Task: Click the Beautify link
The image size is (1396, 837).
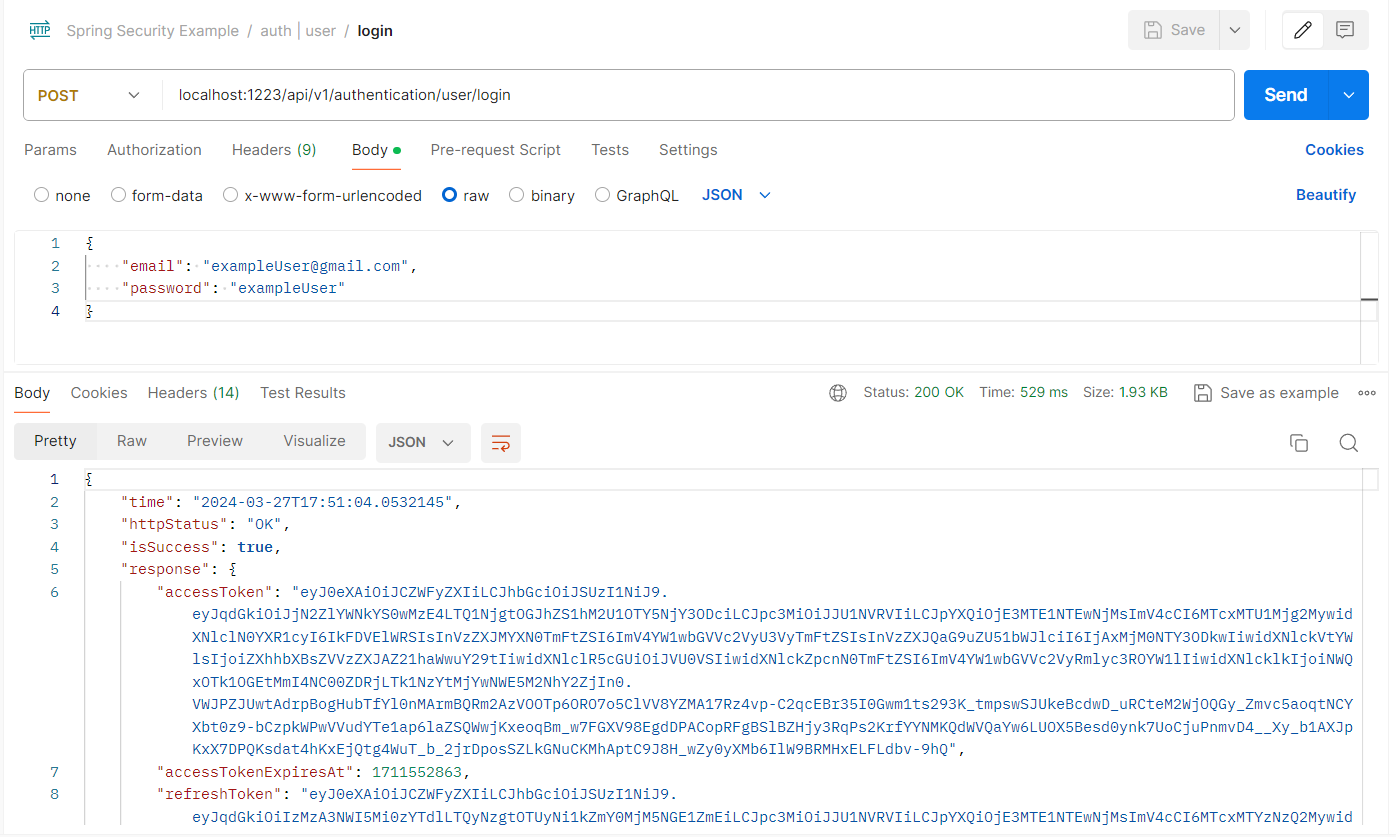Action: pos(1326,195)
